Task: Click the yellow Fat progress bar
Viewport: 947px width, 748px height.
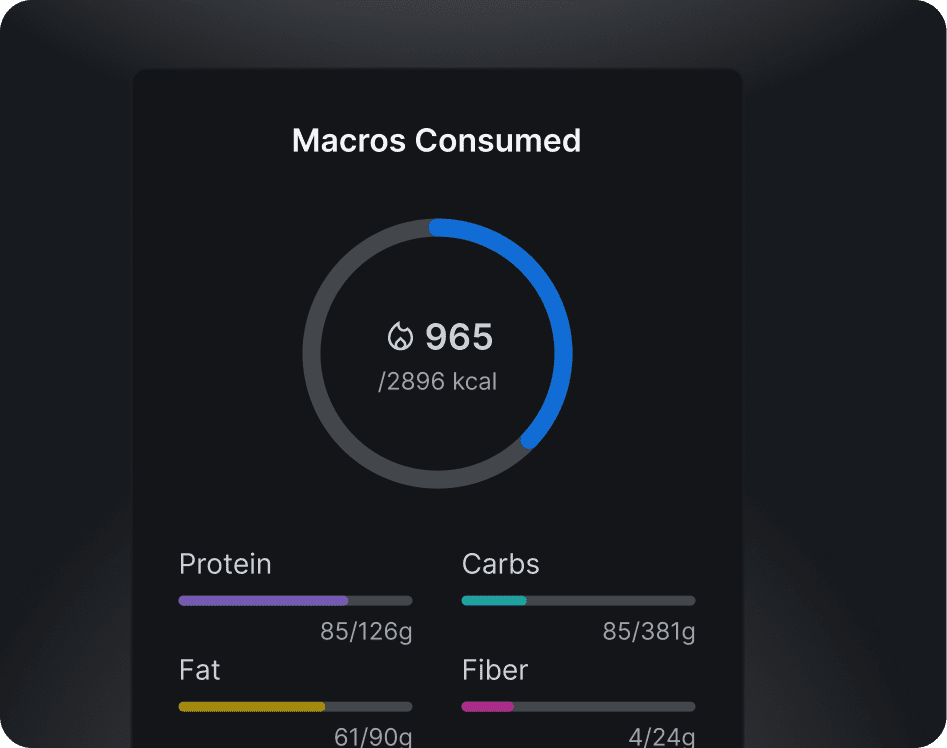Action: (252, 707)
